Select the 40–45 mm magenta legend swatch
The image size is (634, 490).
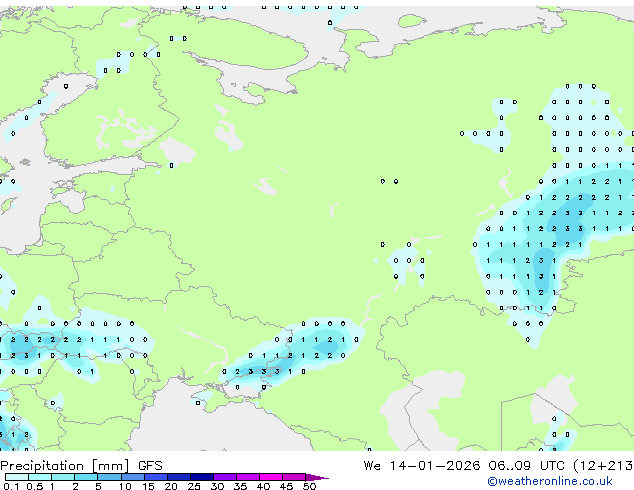click(271, 477)
